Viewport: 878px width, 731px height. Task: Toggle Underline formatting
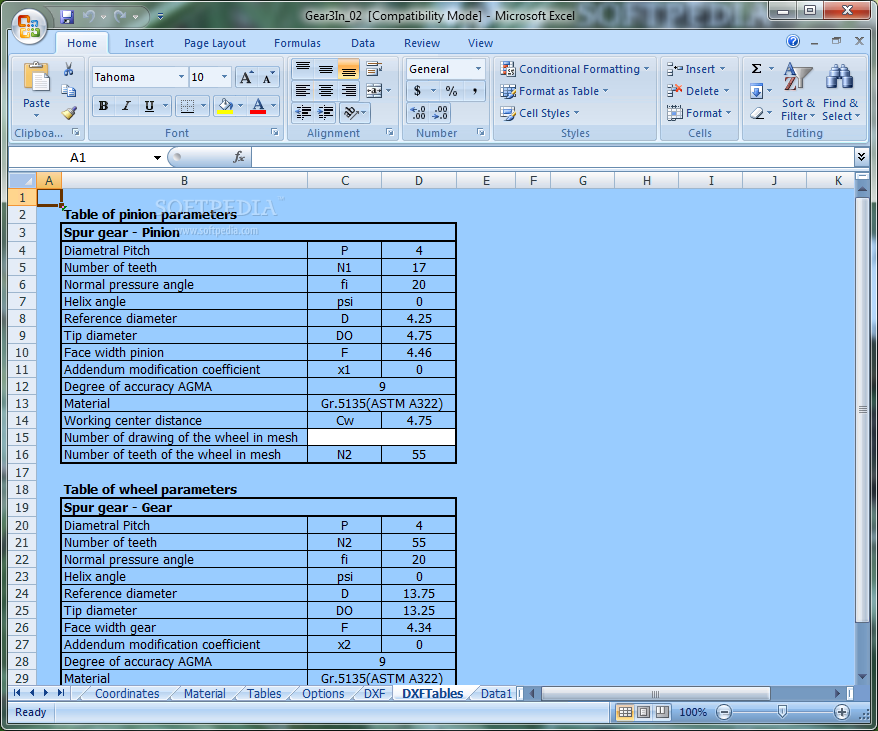pos(149,106)
